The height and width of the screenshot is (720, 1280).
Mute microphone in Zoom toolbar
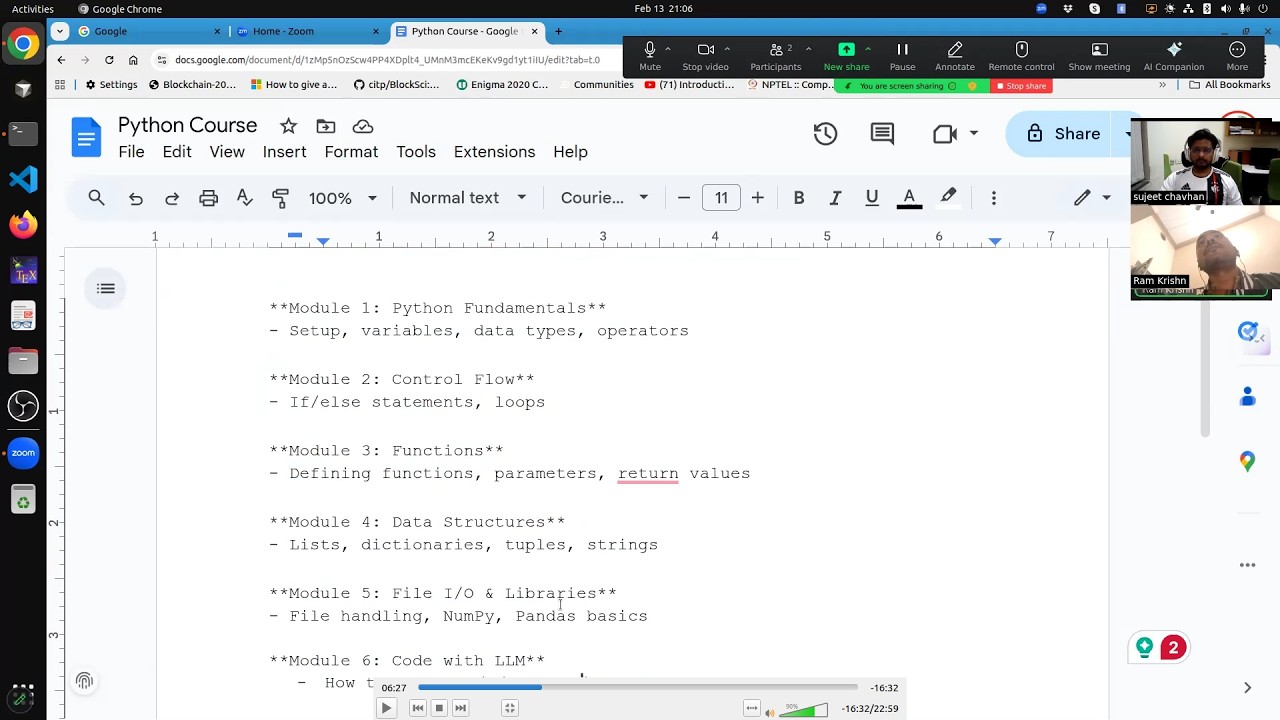point(650,57)
